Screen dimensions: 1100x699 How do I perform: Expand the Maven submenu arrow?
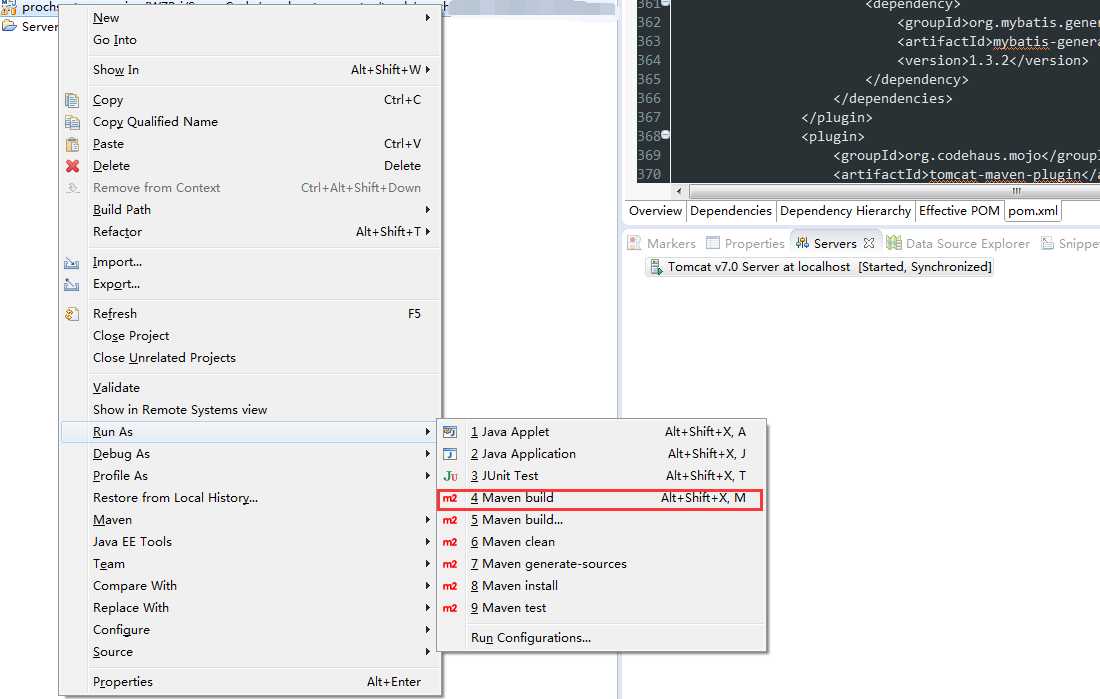coord(427,520)
